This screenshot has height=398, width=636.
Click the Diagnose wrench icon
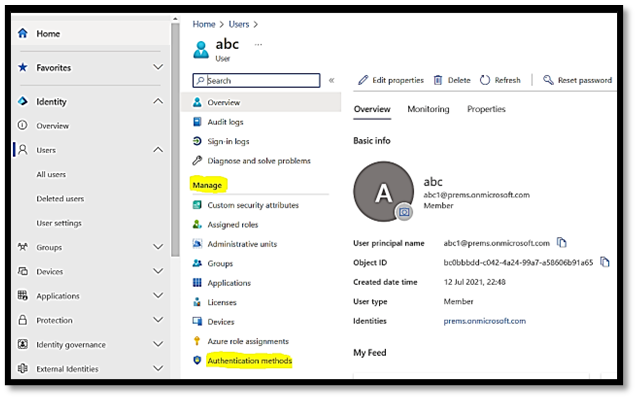(197, 161)
